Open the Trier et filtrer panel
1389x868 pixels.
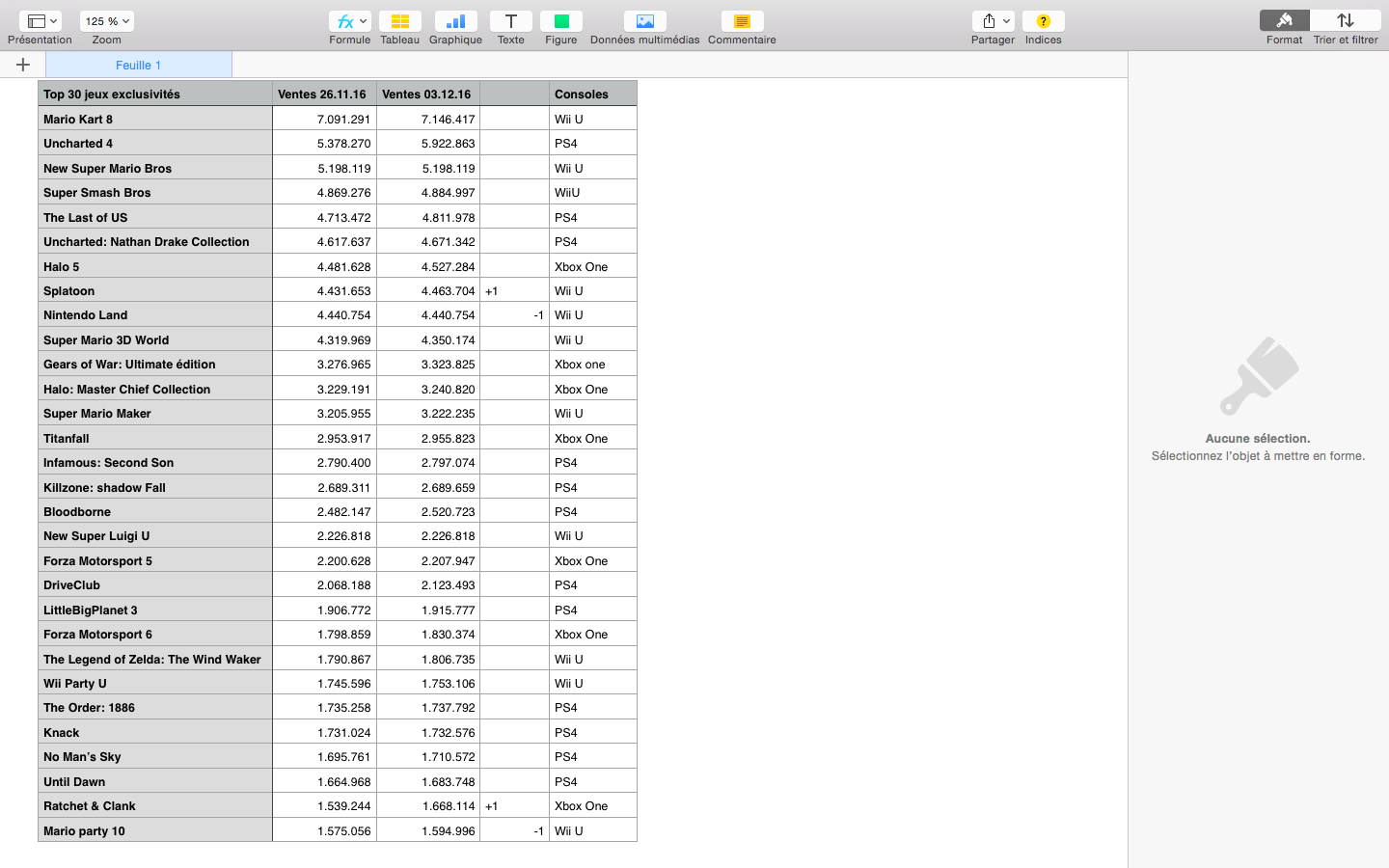click(1346, 21)
